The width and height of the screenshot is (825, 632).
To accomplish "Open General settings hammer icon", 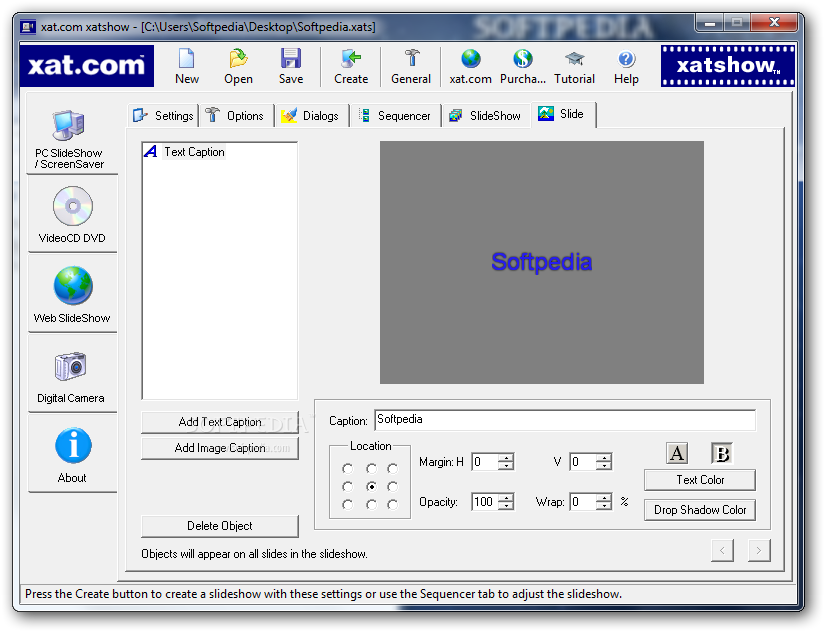I will click(411, 59).
